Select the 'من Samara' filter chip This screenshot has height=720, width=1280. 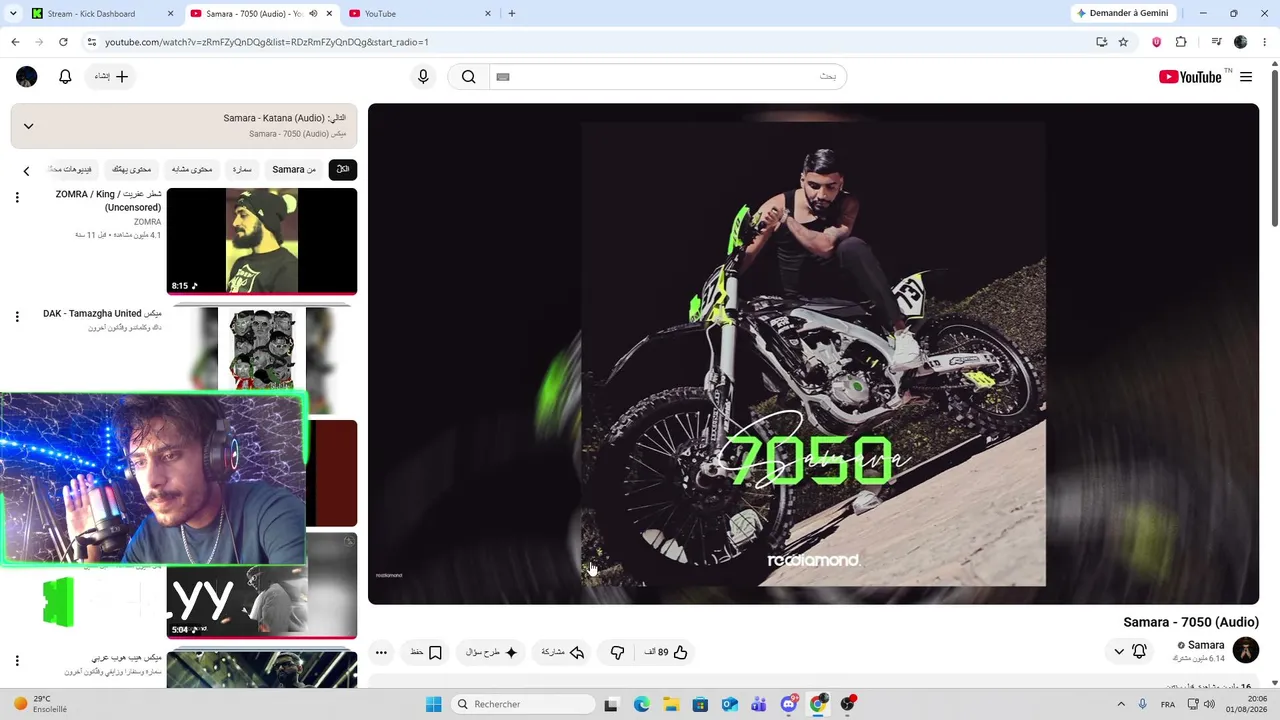point(294,170)
